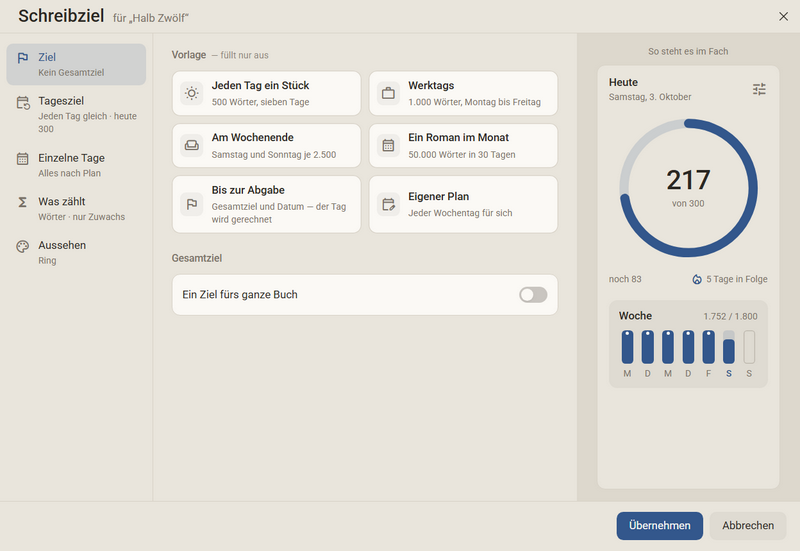Click the palette icon beside Aussehen
The width and height of the screenshot is (800, 551).
[x=22, y=246]
